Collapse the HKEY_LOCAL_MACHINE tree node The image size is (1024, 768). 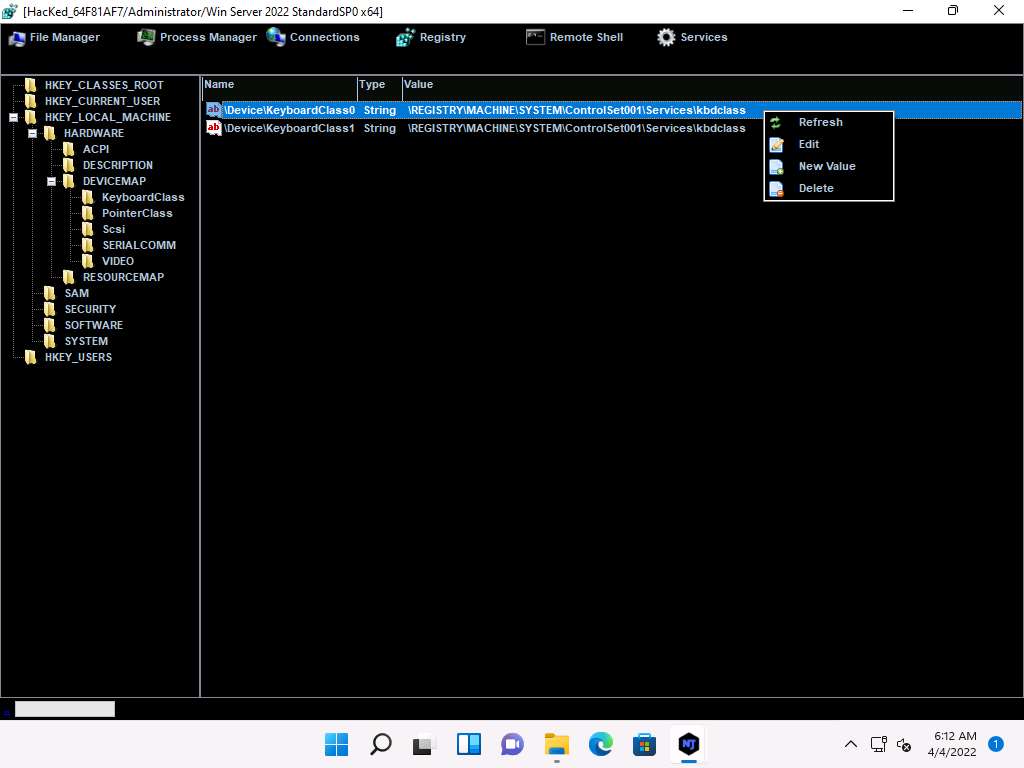click(14, 117)
